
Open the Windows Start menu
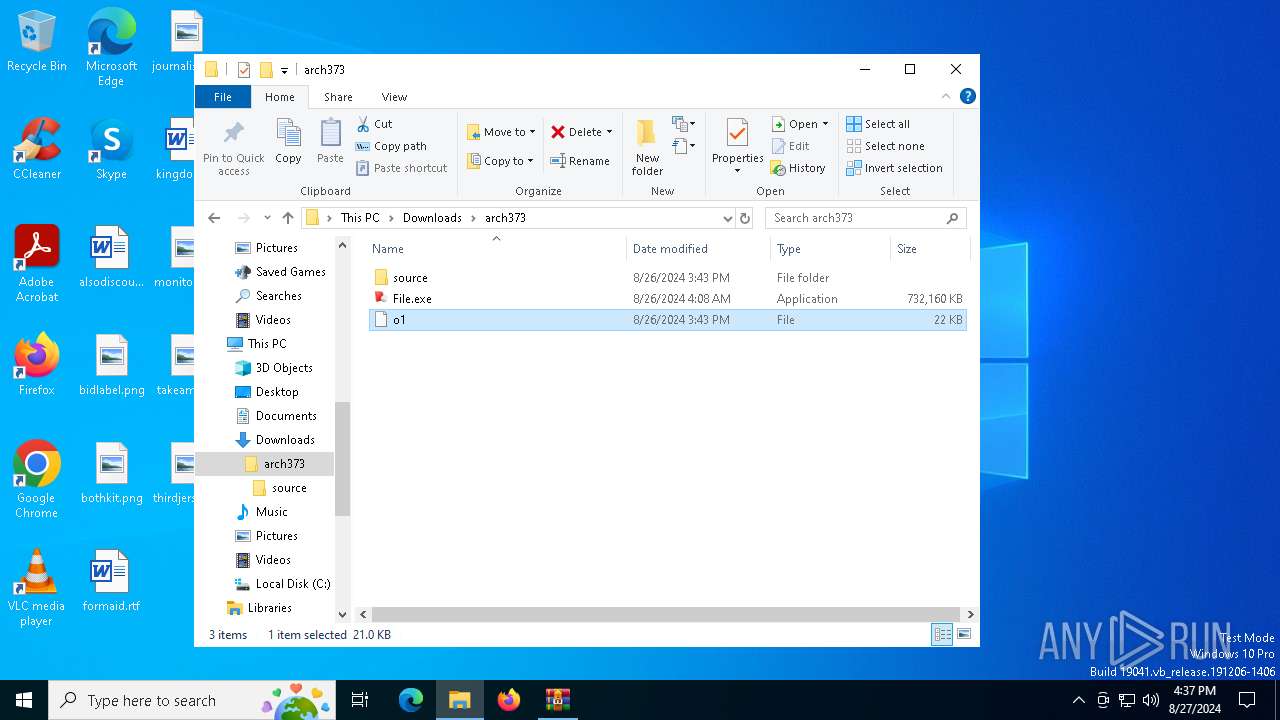click(x=24, y=700)
